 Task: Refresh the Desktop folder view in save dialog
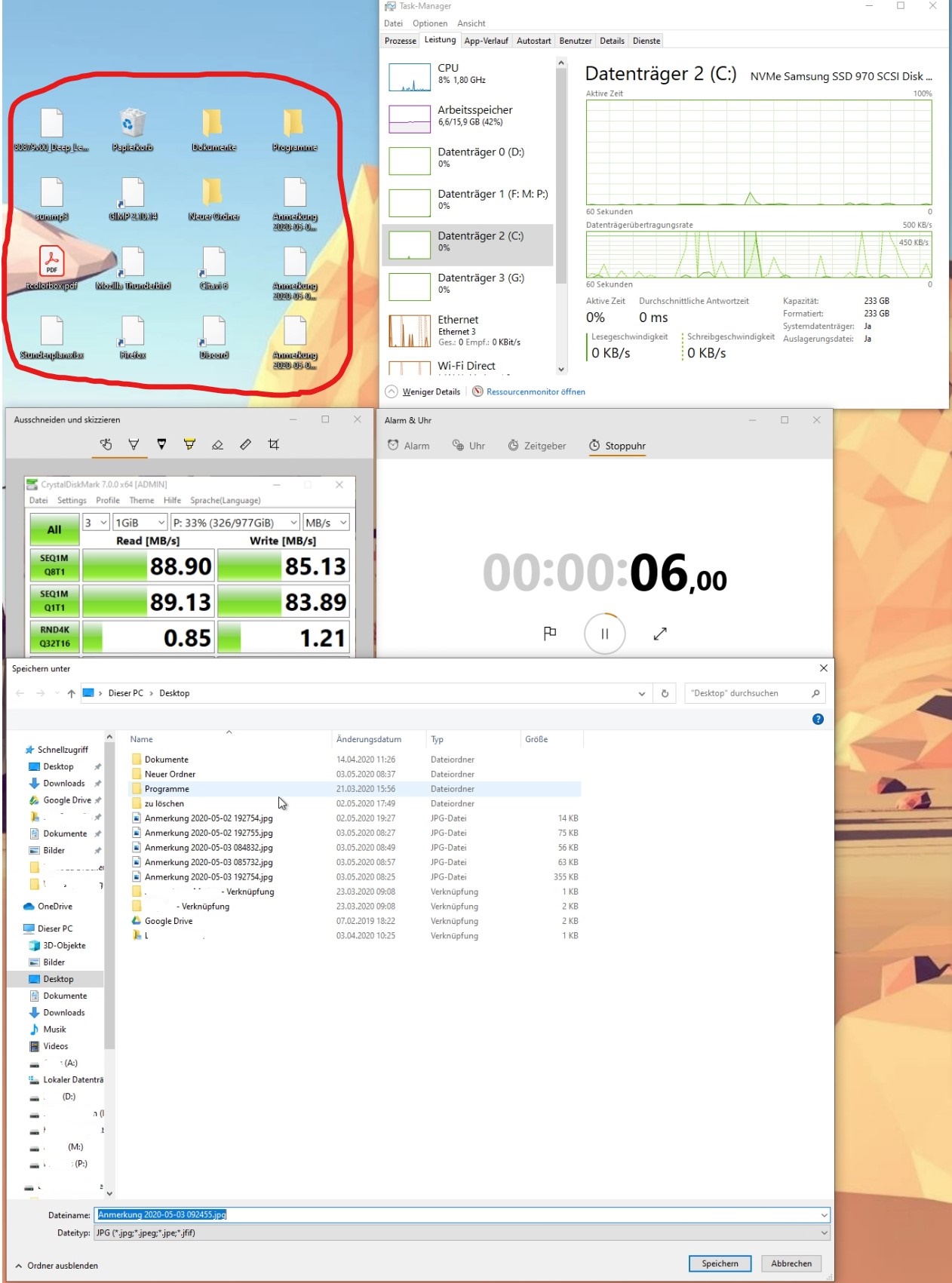point(665,693)
